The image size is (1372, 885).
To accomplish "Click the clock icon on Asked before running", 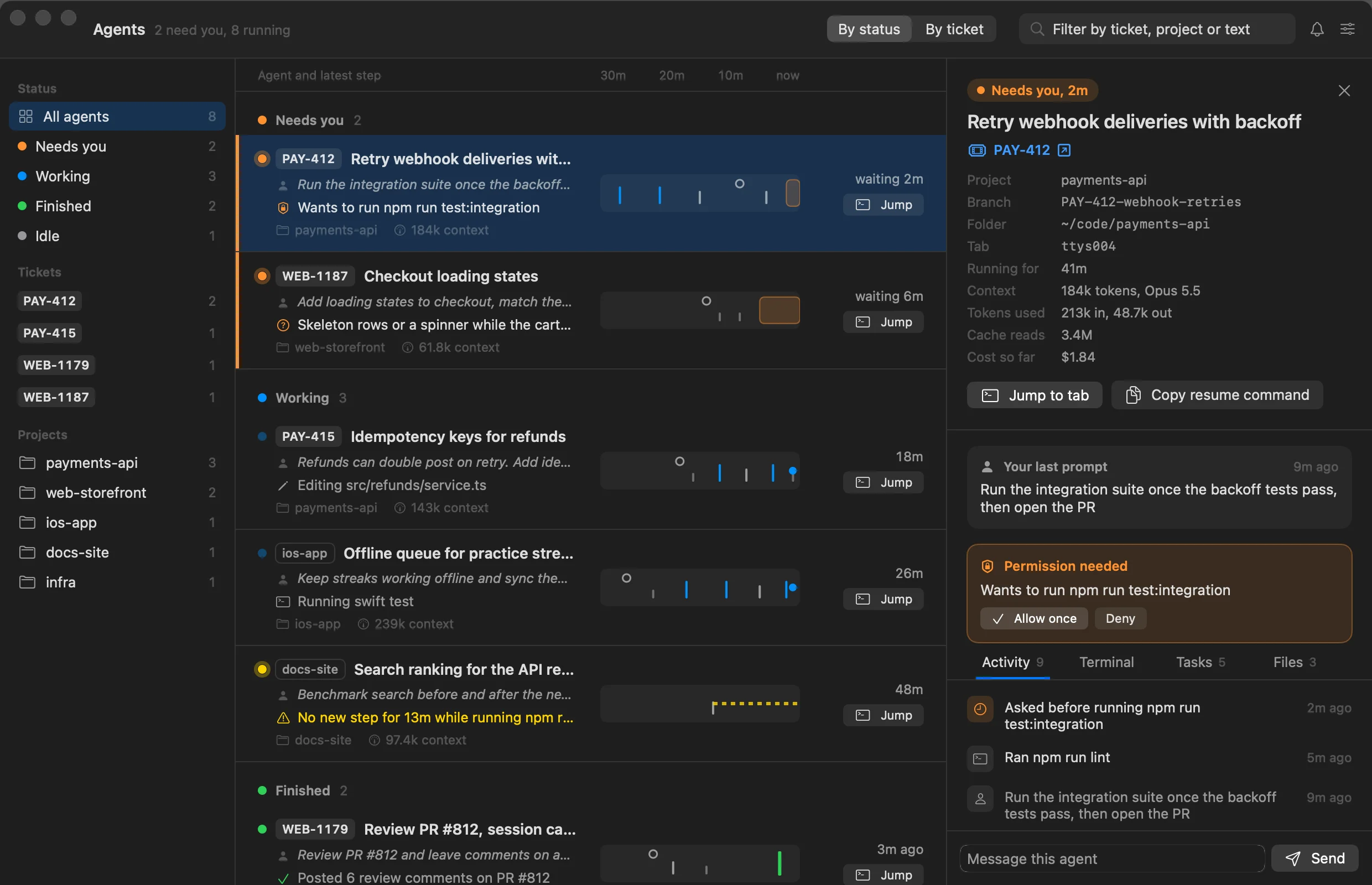I will pos(980,709).
